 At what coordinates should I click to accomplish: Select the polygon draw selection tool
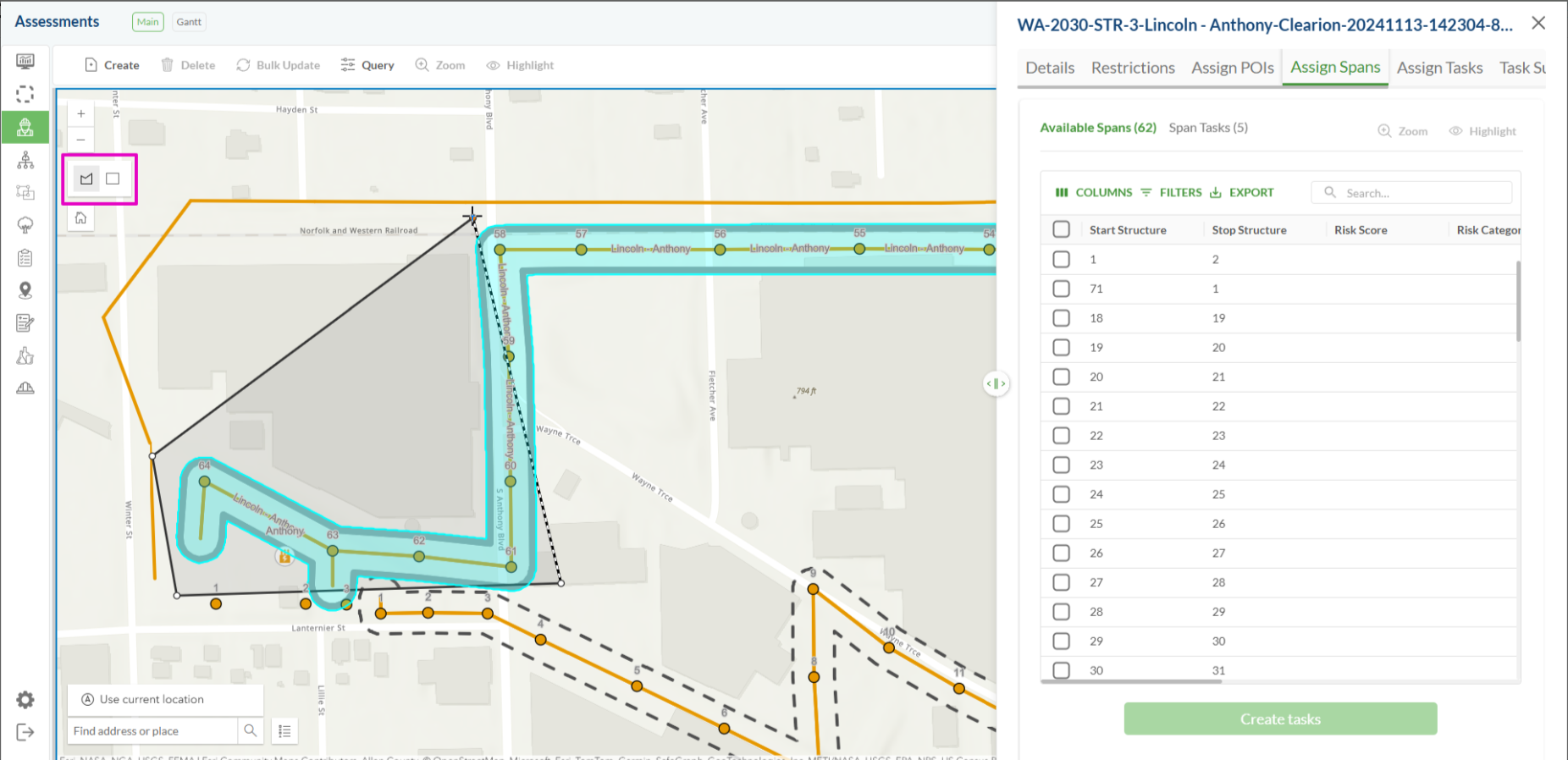[x=86, y=179]
